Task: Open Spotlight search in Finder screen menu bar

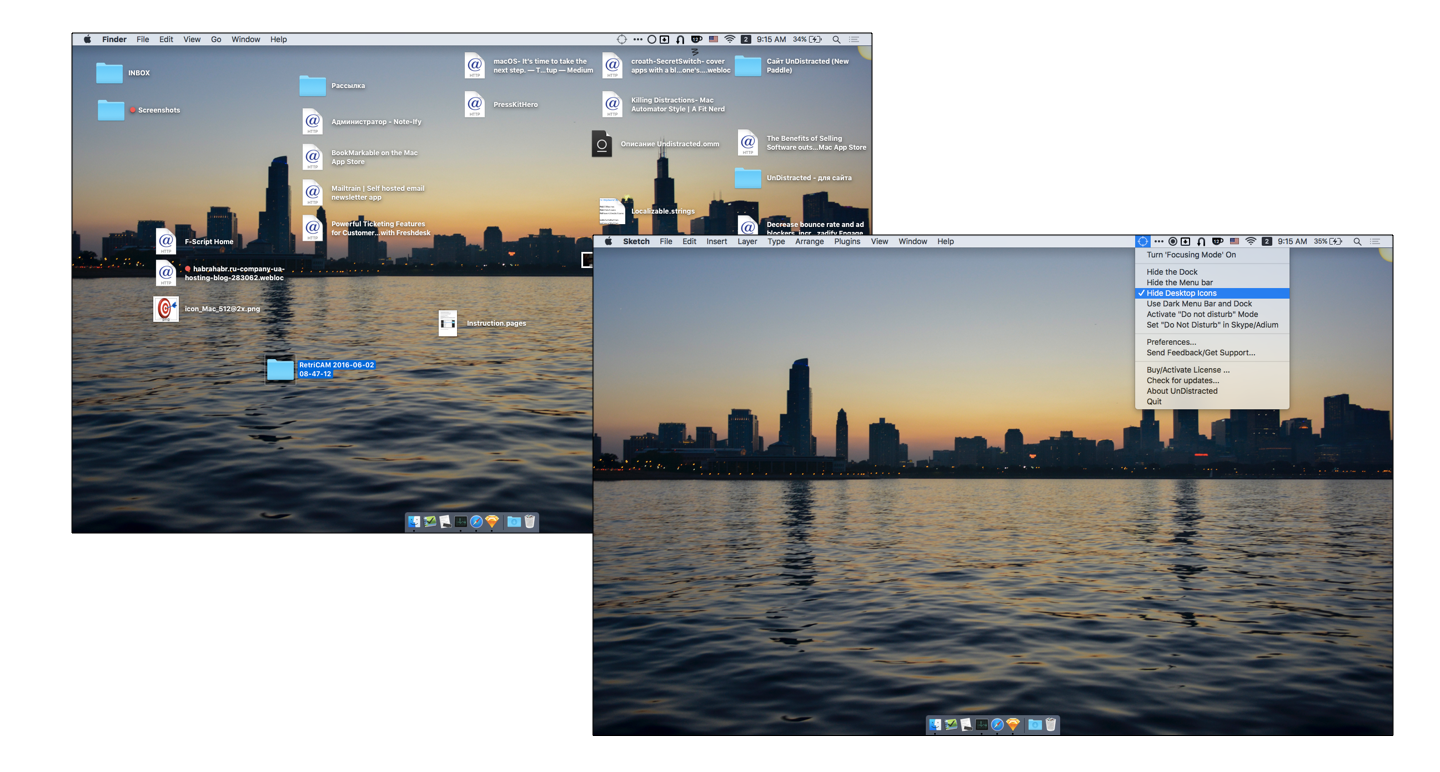Action: point(836,39)
